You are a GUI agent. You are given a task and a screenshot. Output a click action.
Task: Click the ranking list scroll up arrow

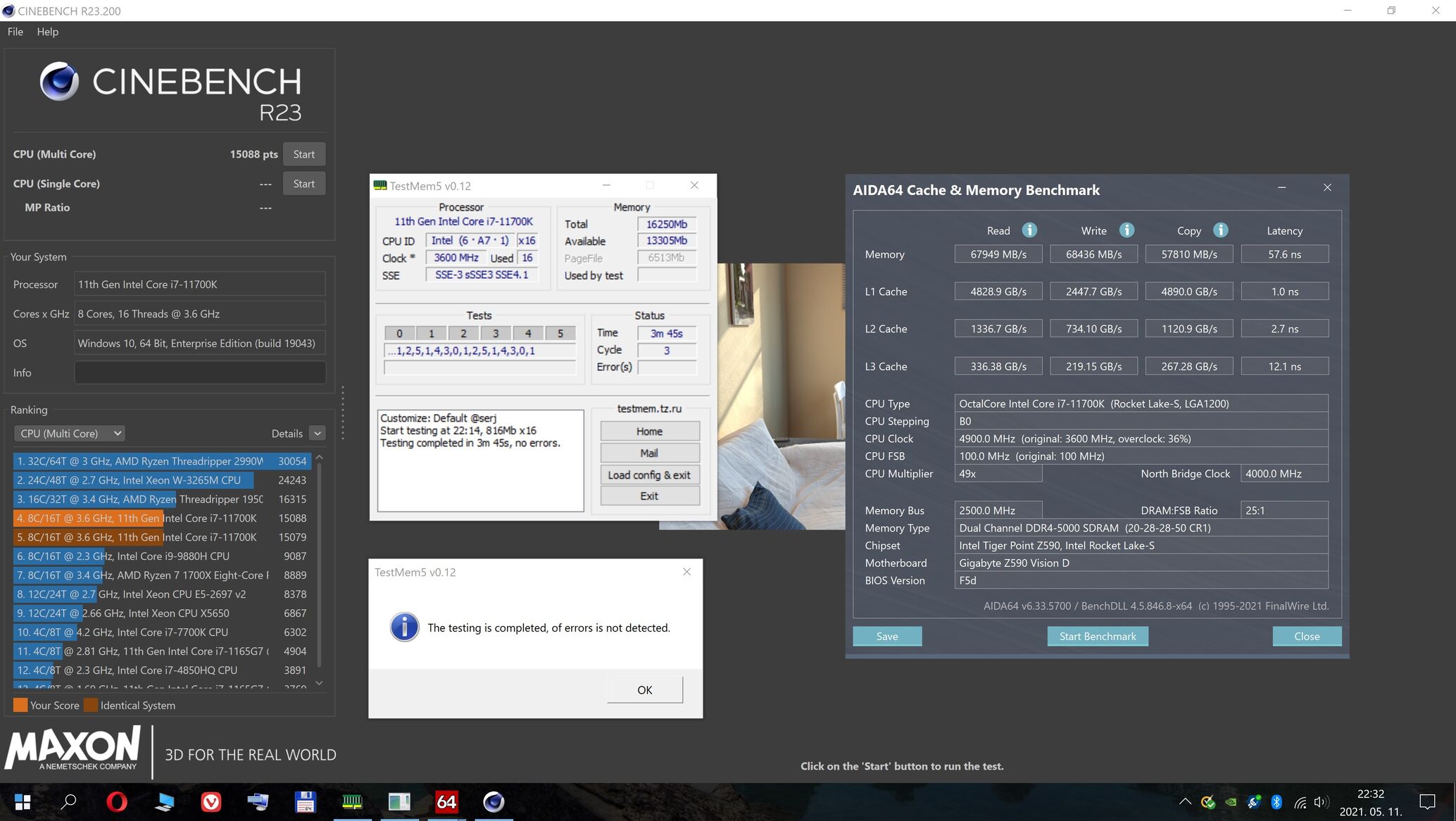click(x=319, y=458)
